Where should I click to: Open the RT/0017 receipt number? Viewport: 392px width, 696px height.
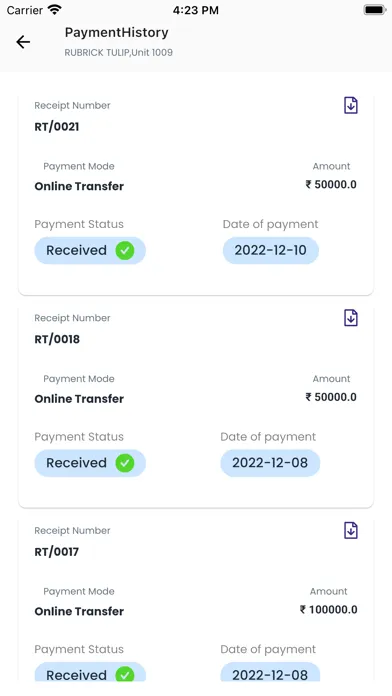(x=56, y=552)
